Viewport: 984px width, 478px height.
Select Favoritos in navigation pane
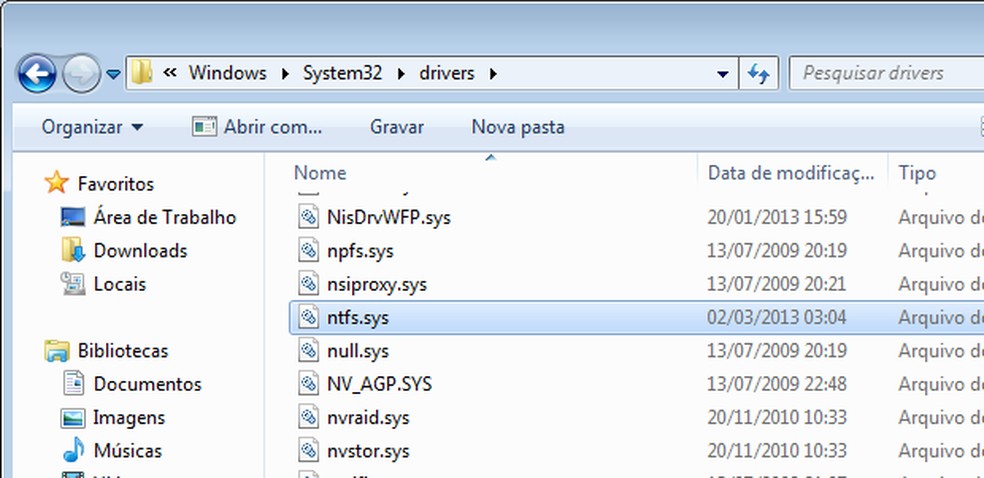pyautogui.click(x=115, y=184)
